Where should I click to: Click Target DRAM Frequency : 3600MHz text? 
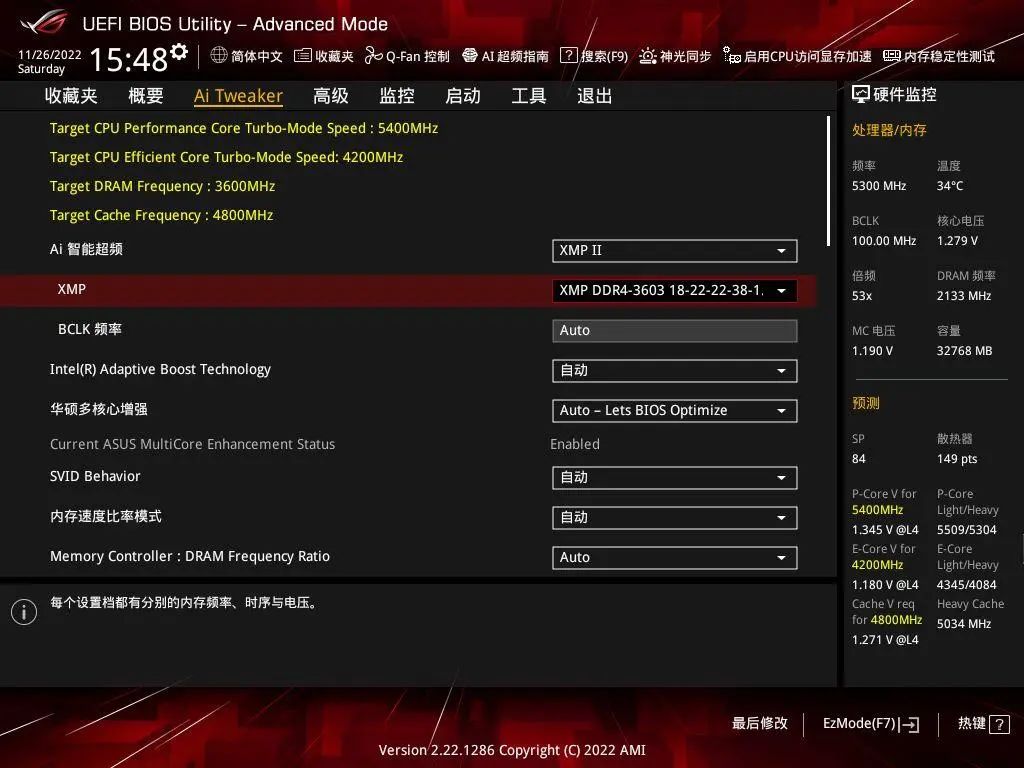[163, 186]
